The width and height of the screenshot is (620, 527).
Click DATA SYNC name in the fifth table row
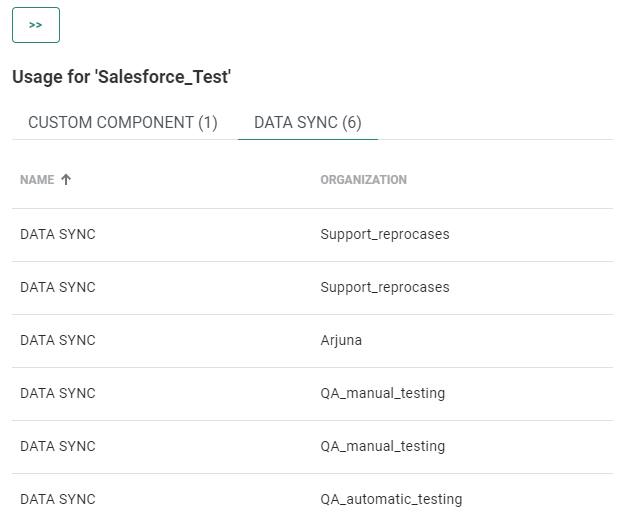58,447
